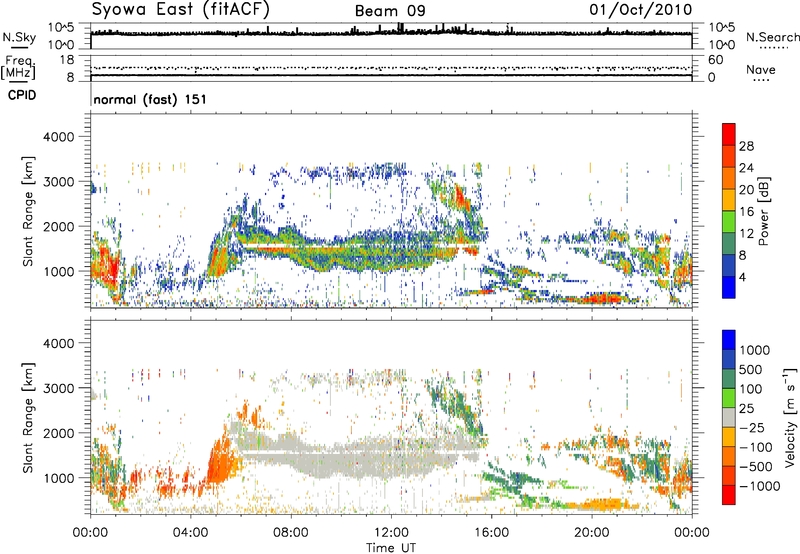The height and width of the screenshot is (554, 800).
Task: Pick the yellow segment of Power color bar
Action: pyautogui.click(x=729, y=199)
